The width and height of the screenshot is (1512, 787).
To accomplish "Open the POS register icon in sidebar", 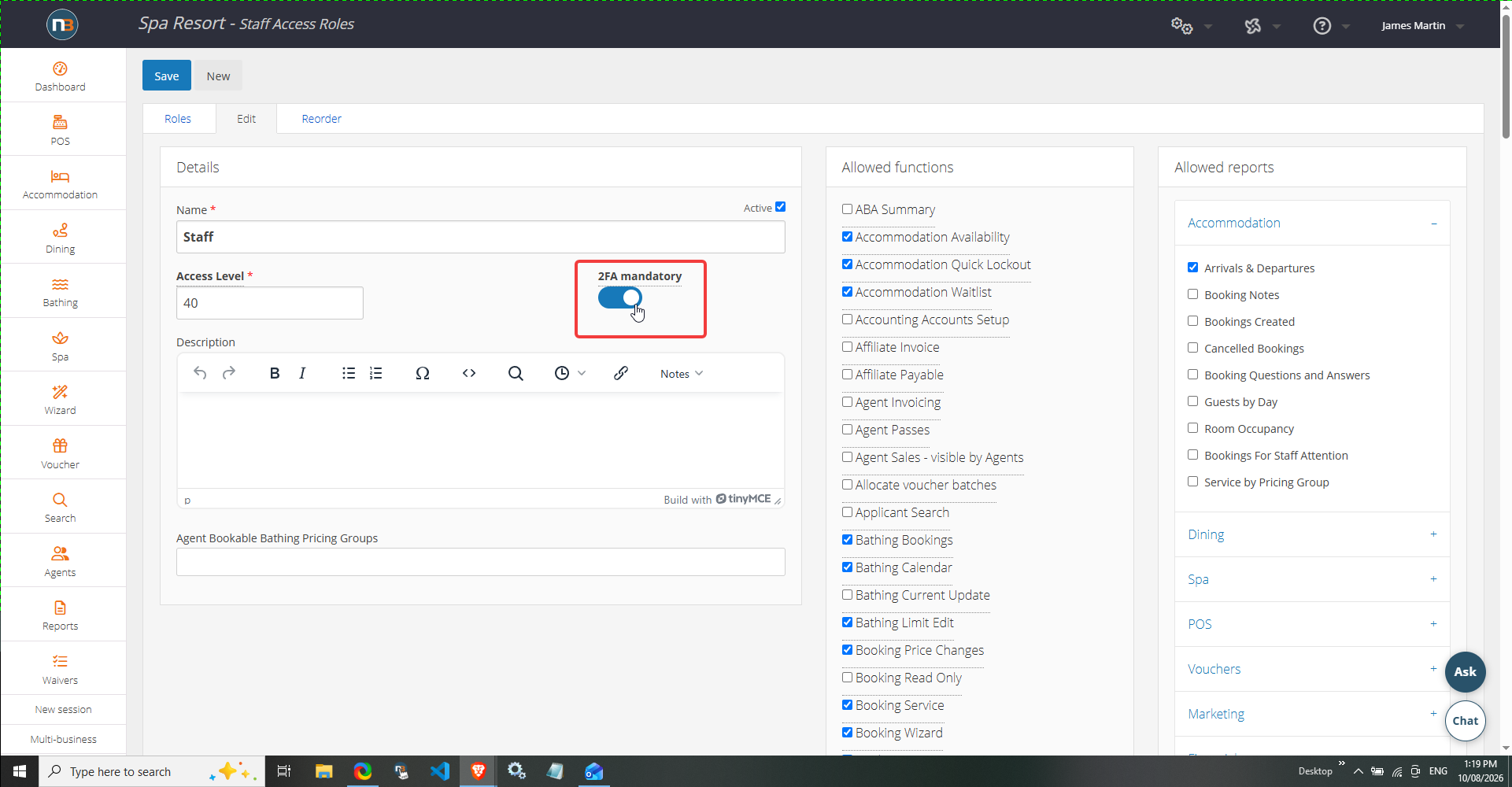I will coord(60,122).
